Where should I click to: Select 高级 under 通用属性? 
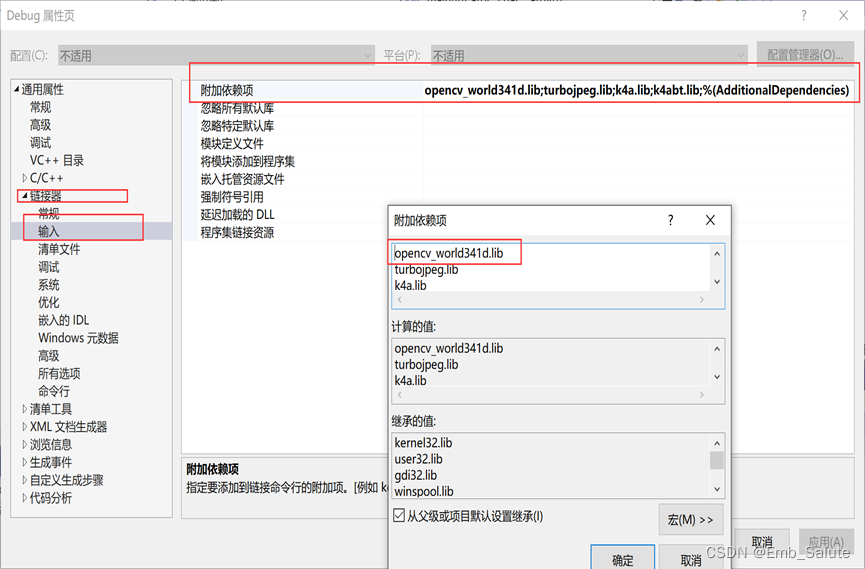(40, 125)
